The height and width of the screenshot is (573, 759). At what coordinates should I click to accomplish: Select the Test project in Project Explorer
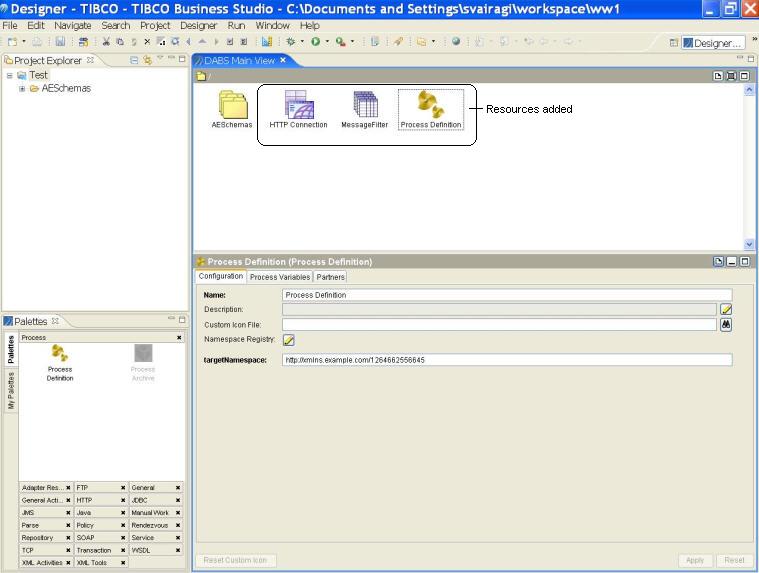[x=38, y=75]
